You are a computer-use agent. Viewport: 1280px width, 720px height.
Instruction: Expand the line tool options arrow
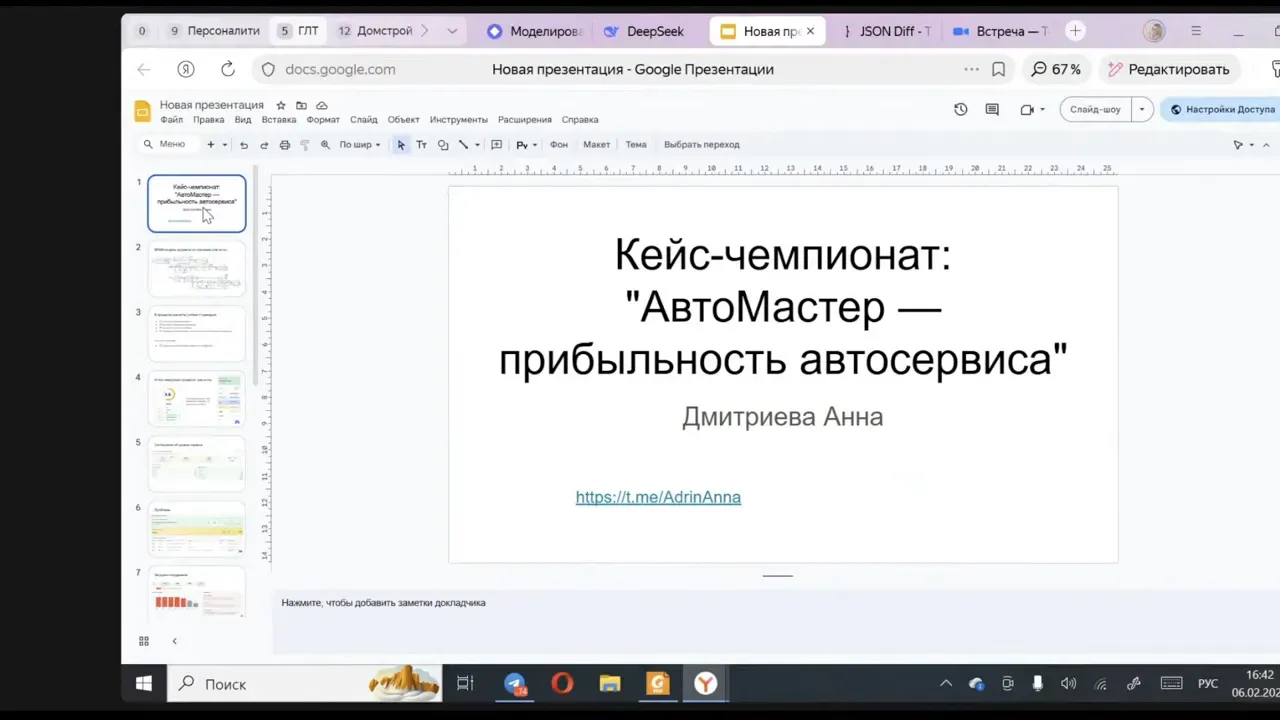pos(478,144)
